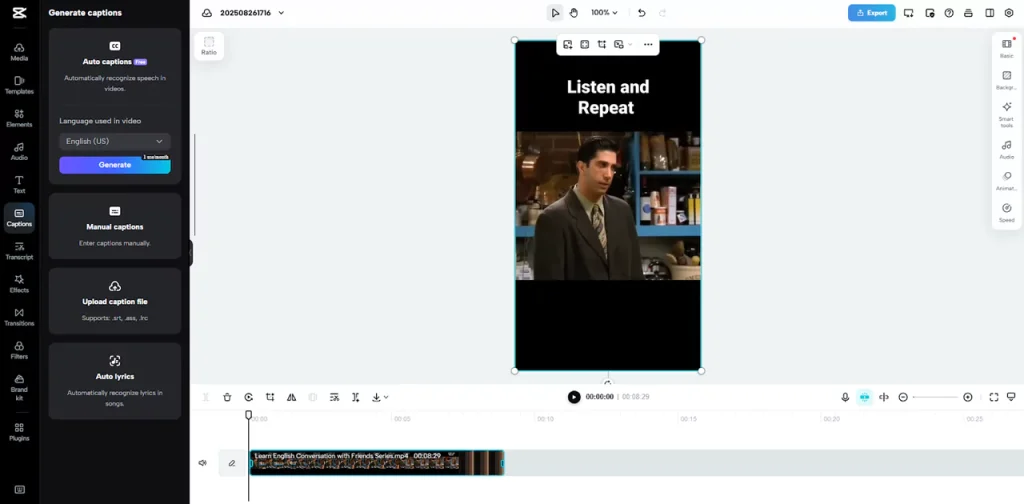This screenshot has height=504, width=1024.
Task: Delete the selected clip with trash icon
Action: coord(227,397)
